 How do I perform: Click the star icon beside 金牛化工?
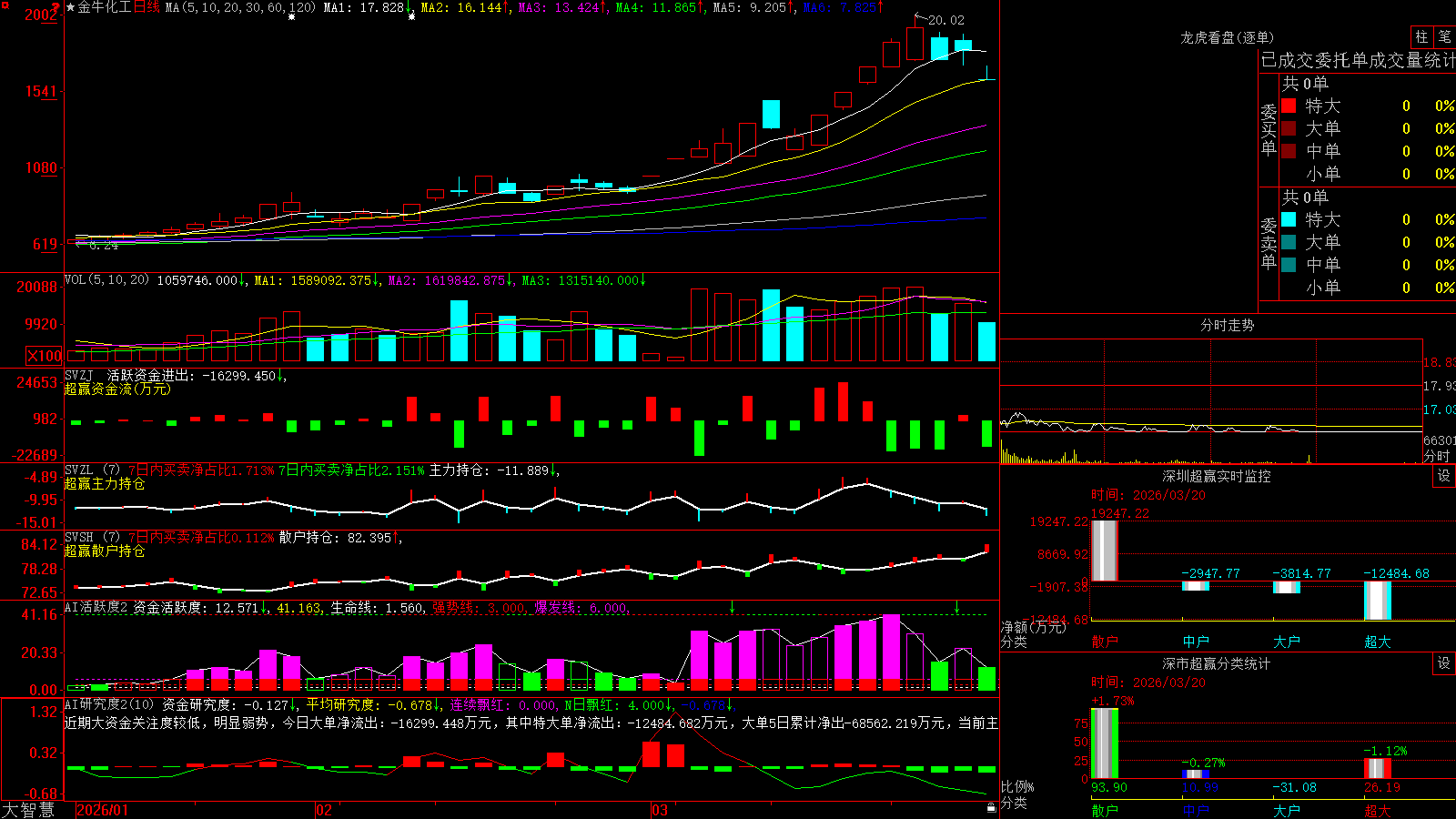coord(71,7)
